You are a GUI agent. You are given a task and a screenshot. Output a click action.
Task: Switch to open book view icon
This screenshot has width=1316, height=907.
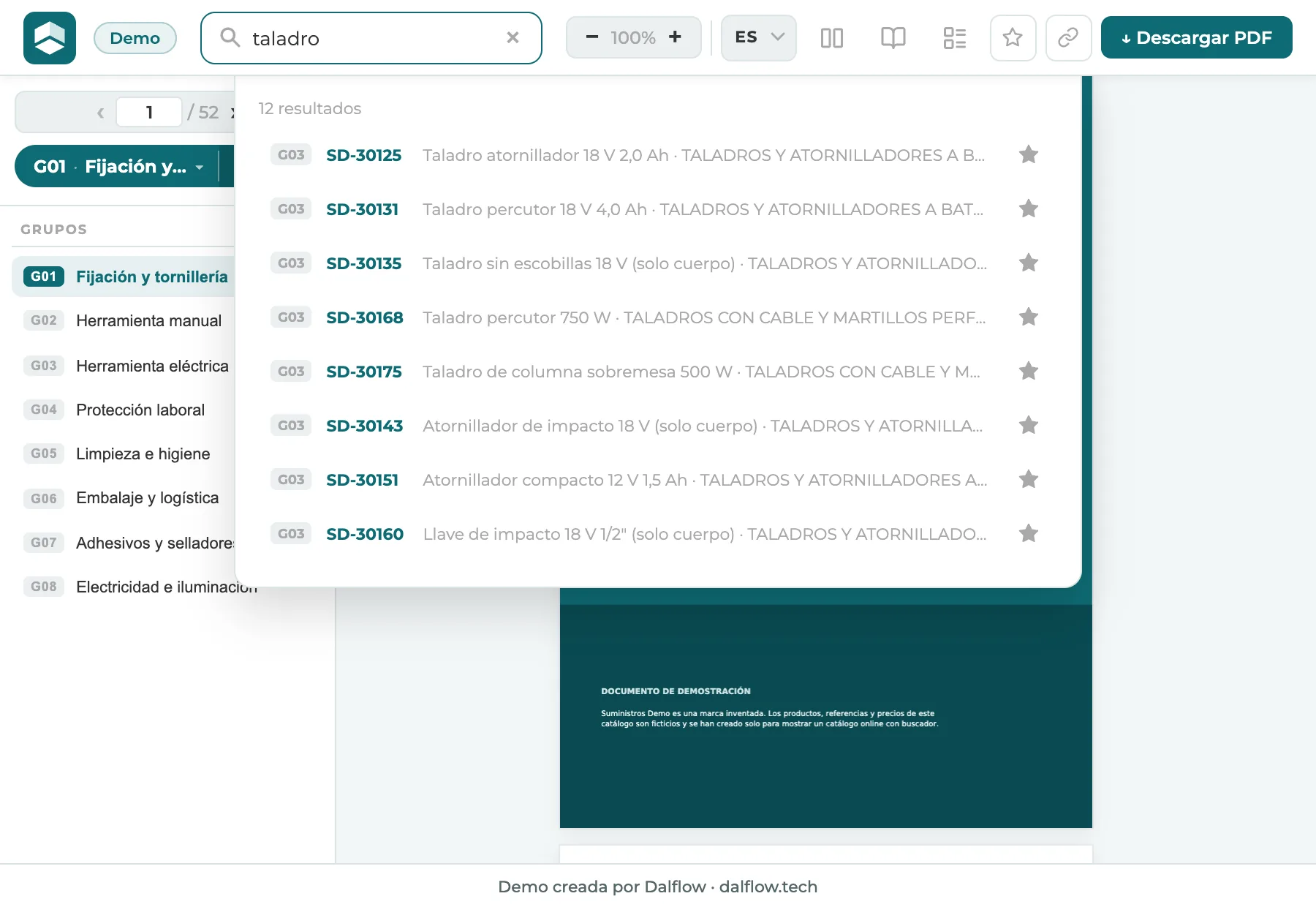point(893,38)
